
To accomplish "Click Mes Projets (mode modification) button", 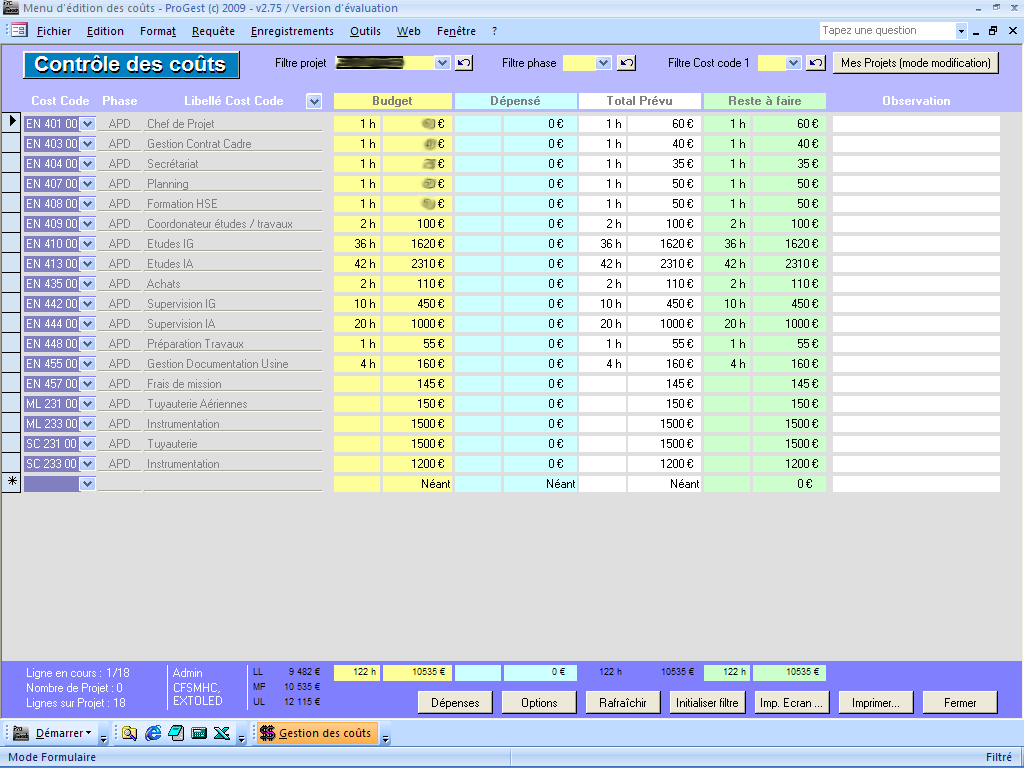I will (x=916, y=63).
